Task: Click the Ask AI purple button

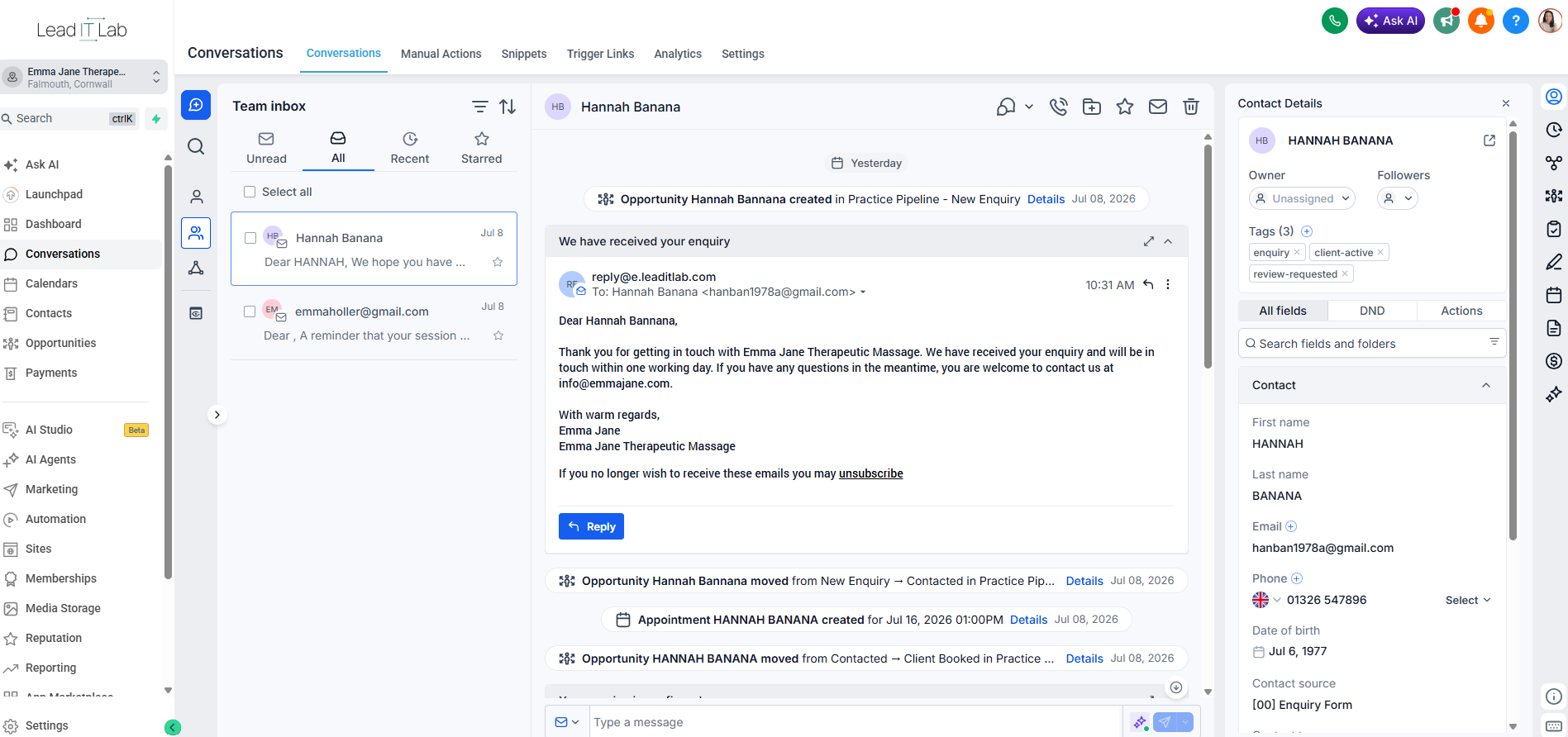Action: click(x=1390, y=21)
